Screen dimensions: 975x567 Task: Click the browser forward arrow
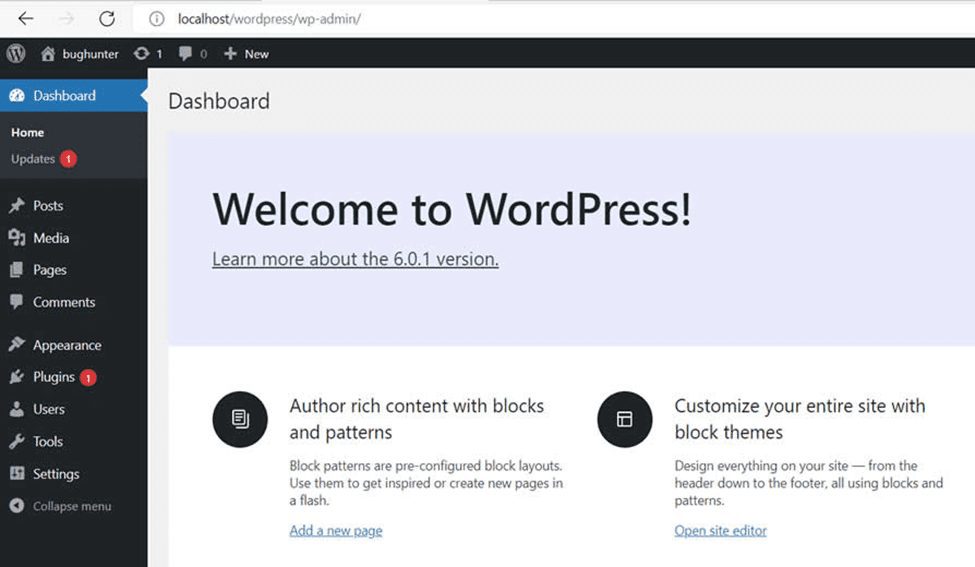coord(66,19)
